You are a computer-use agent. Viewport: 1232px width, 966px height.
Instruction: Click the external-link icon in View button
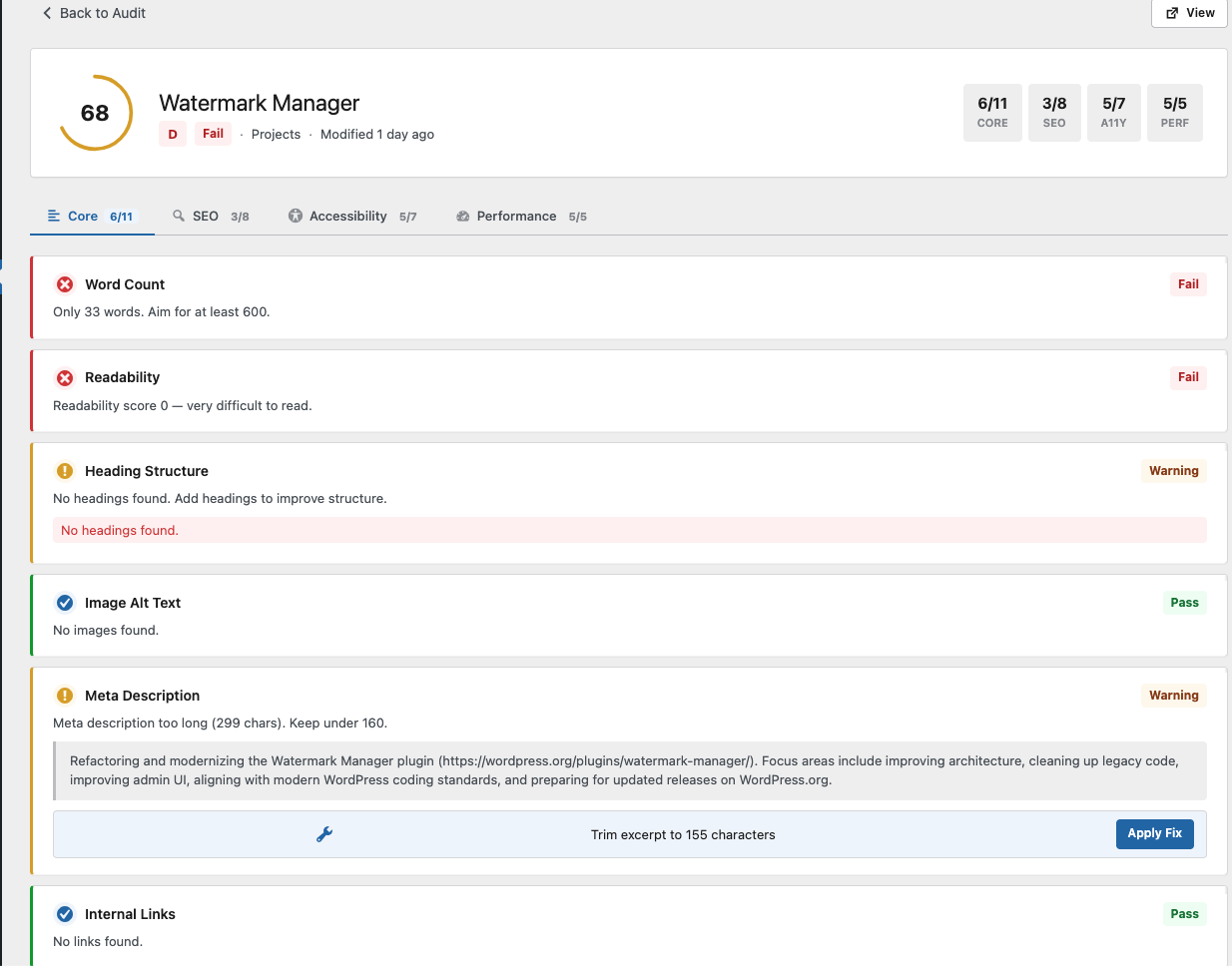(x=1172, y=13)
